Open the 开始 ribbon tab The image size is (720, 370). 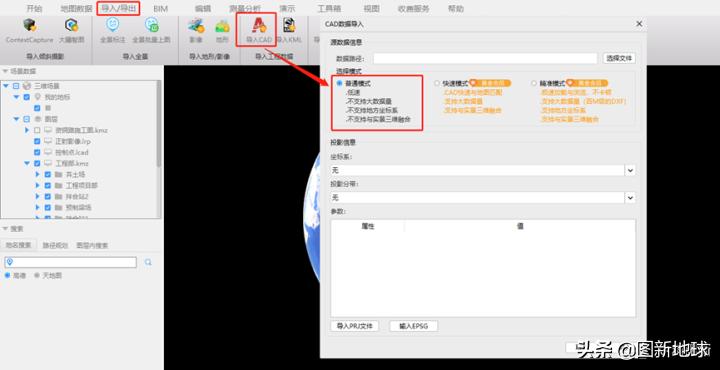34,8
